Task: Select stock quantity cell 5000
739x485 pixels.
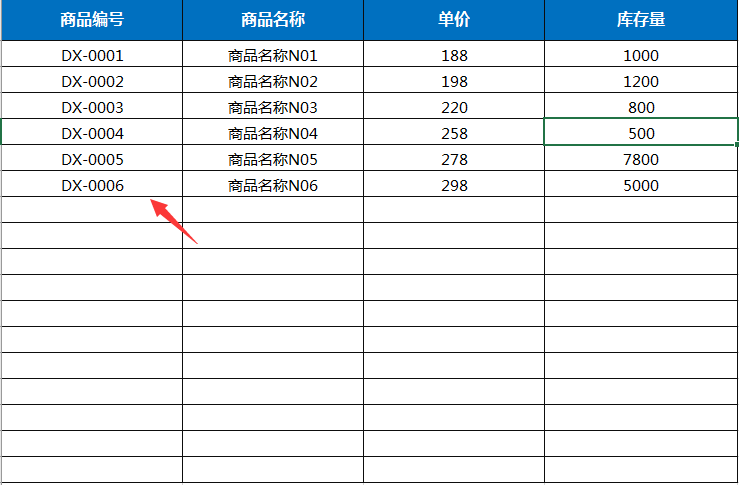Action: [x=641, y=183]
